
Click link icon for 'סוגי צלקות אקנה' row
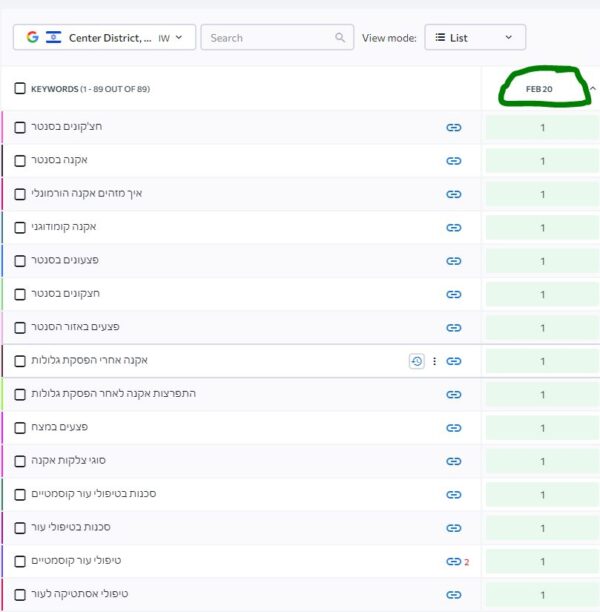pyautogui.click(x=453, y=461)
